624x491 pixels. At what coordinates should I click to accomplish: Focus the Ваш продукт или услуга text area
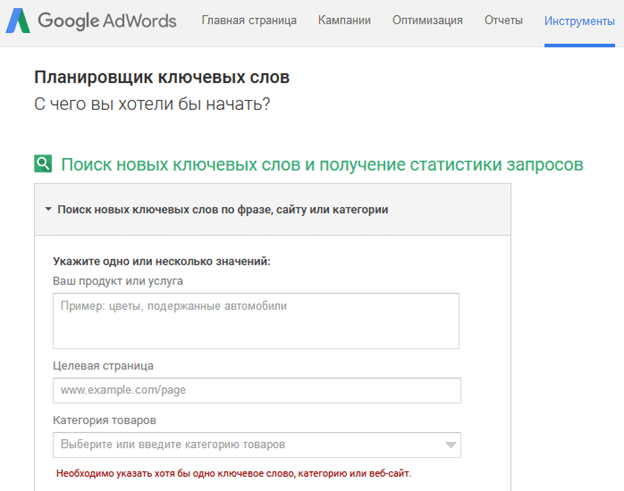256,321
